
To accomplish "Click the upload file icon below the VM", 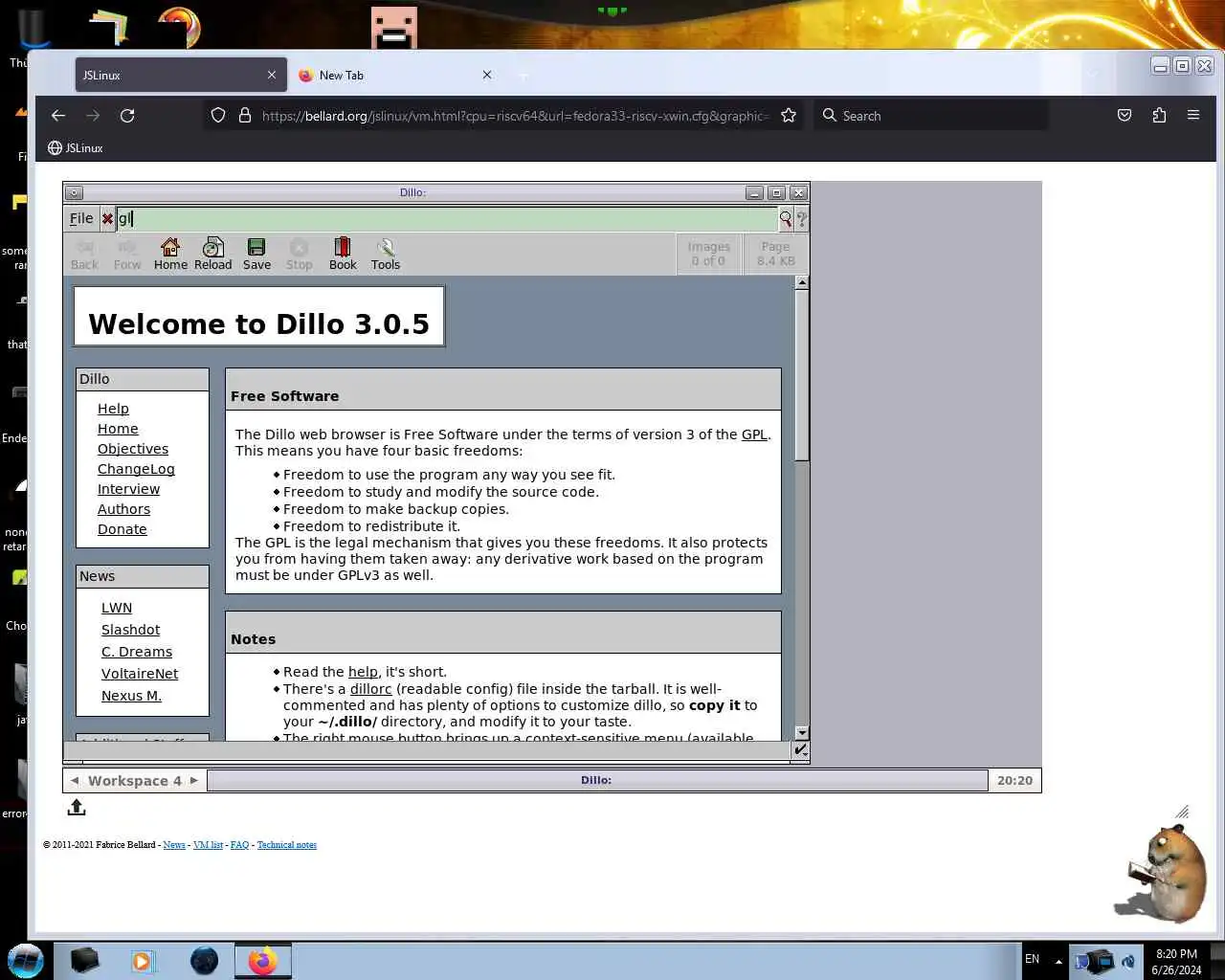I will click(77, 808).
